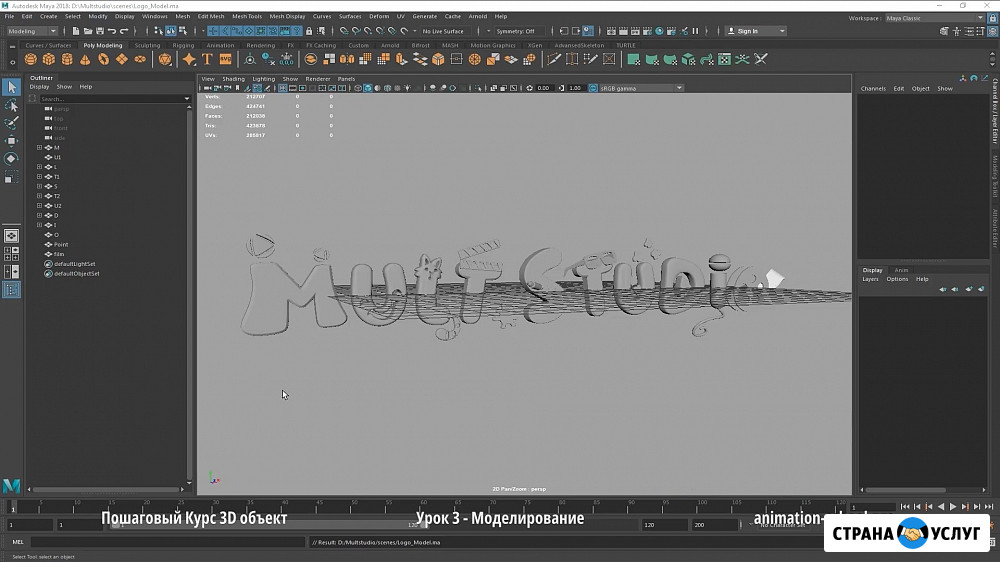Expand the L node in Outliner

pos(40,166)
